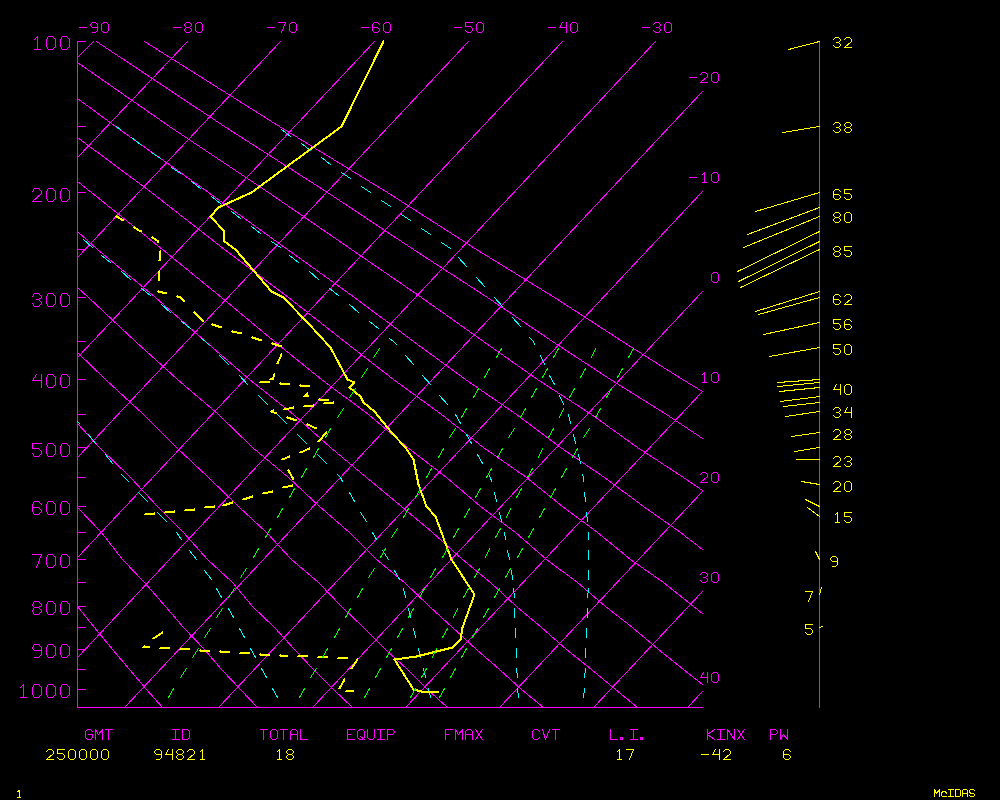Screen dimensions: 1000x800
Task: Click the FMAX label
Action: pos(463,735)
